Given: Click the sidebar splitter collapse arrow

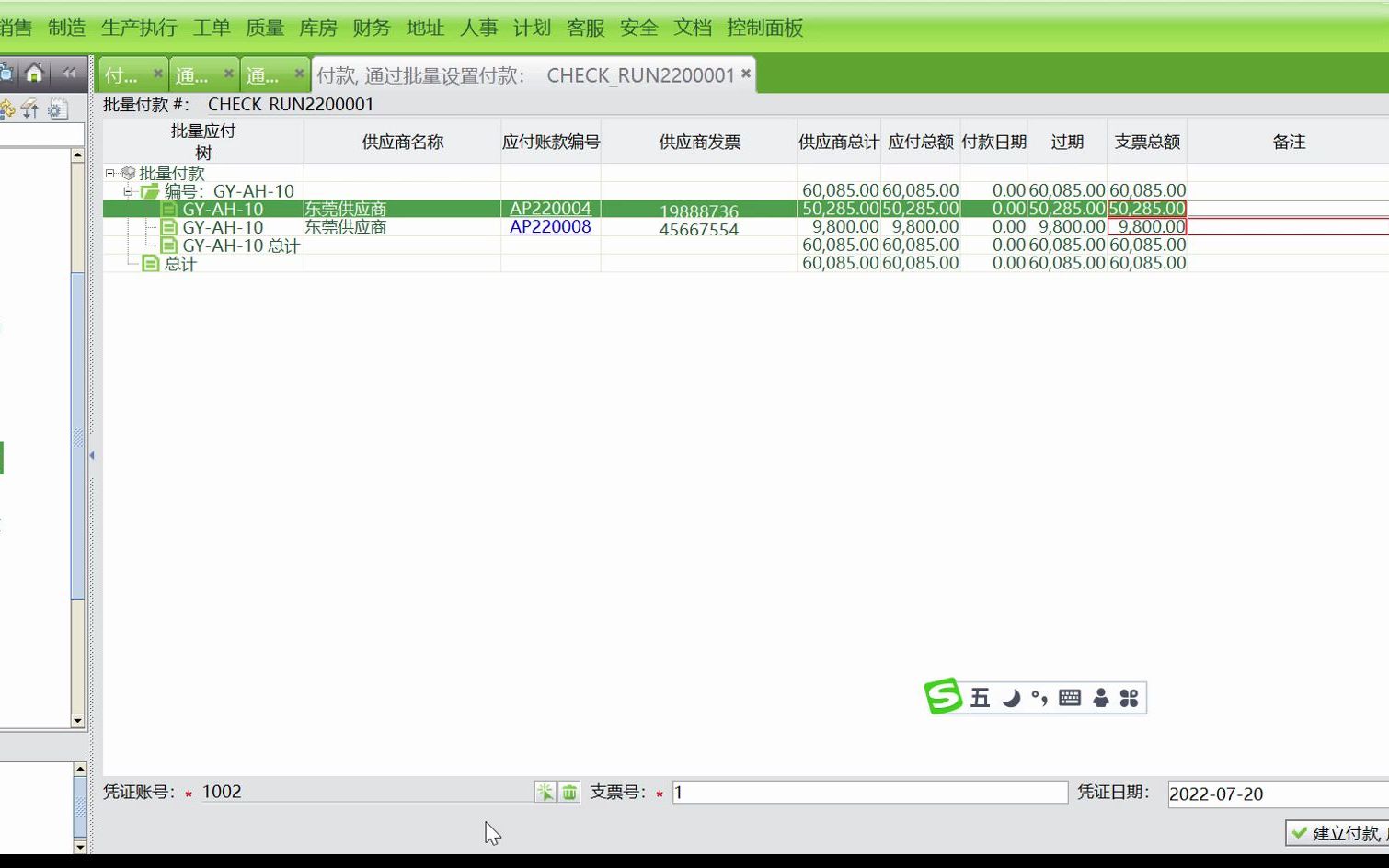Looking at the screenshot, I should [x=92, y=455].
